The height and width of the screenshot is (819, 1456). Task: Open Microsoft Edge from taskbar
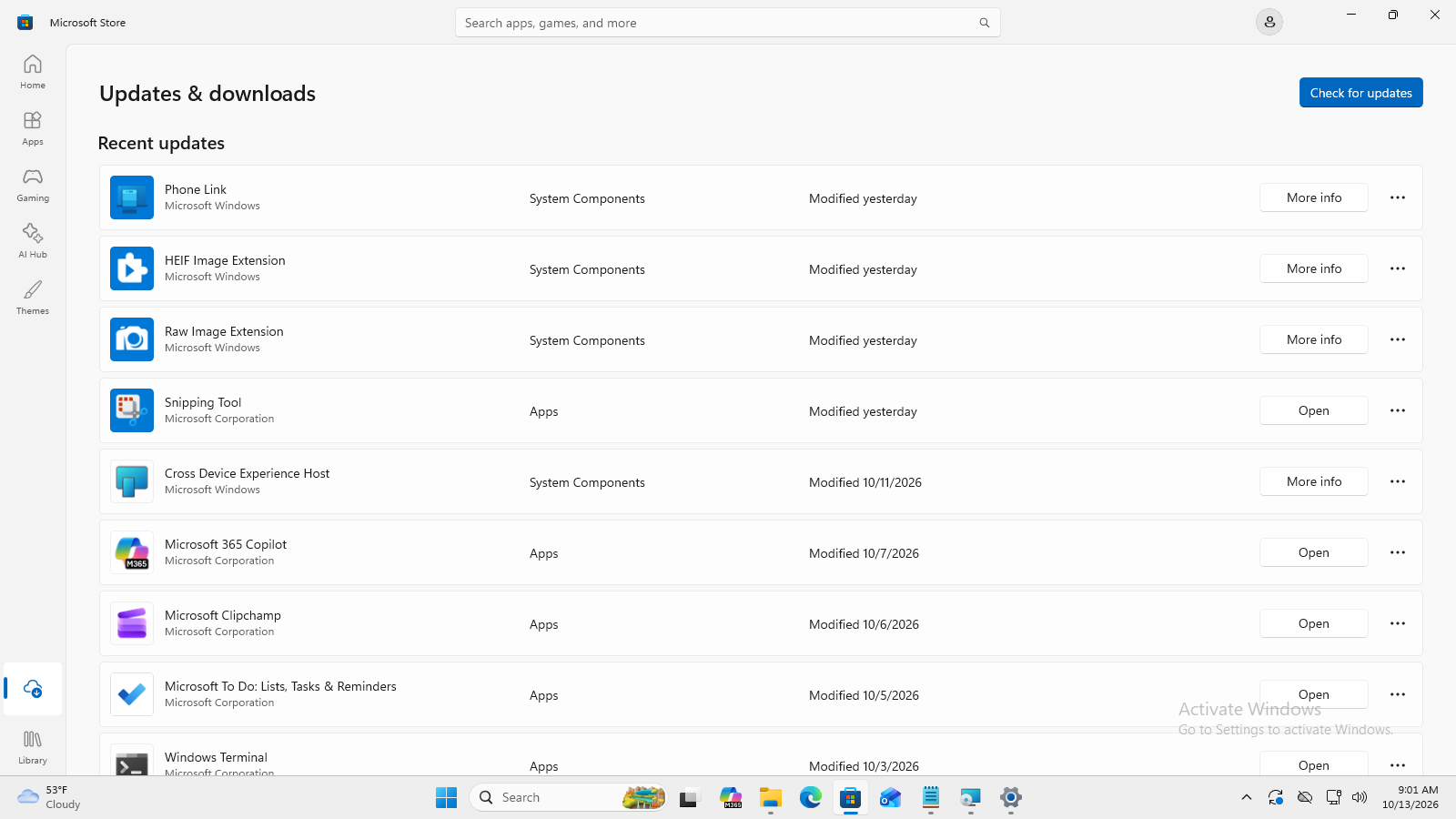(x=811, y=797)
